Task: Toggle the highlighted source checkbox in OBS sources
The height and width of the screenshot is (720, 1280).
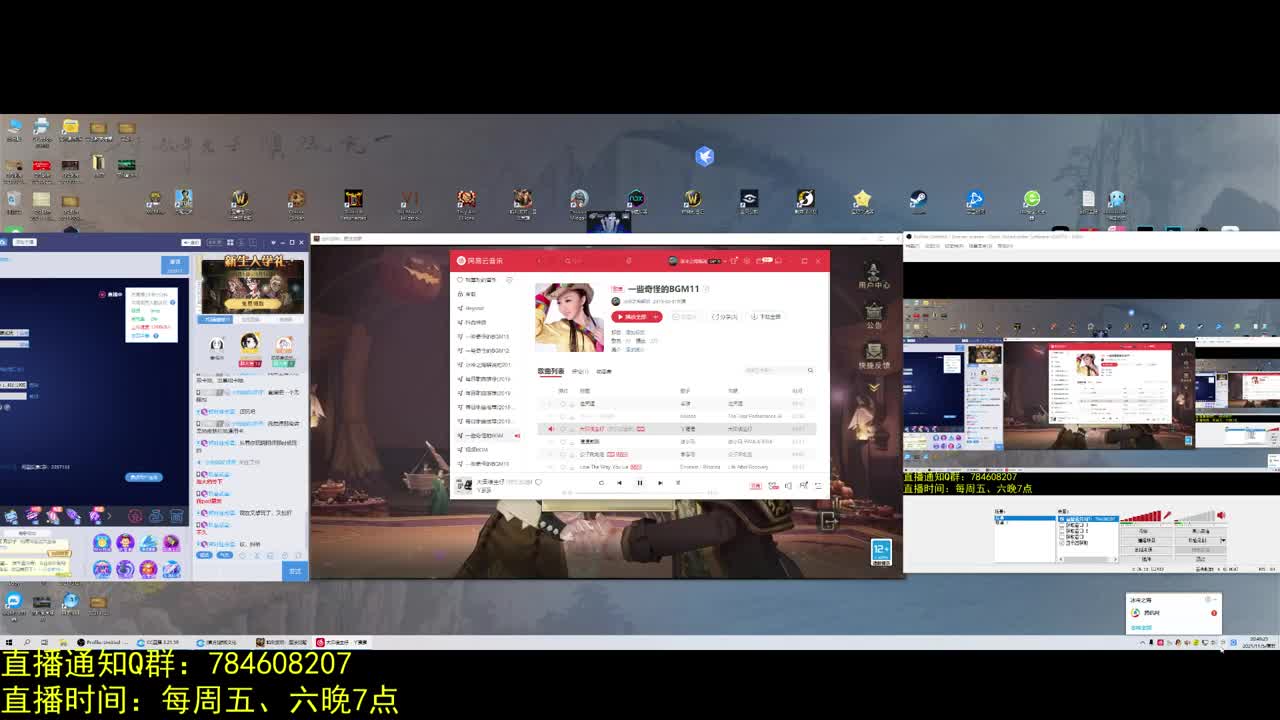Action: click(x=1063, y=519)
